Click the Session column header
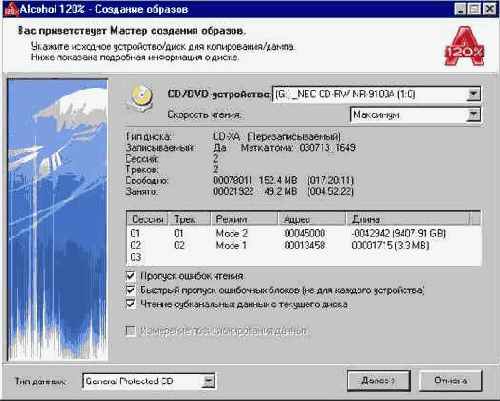The image size is (500, 401). click(147, 219)
